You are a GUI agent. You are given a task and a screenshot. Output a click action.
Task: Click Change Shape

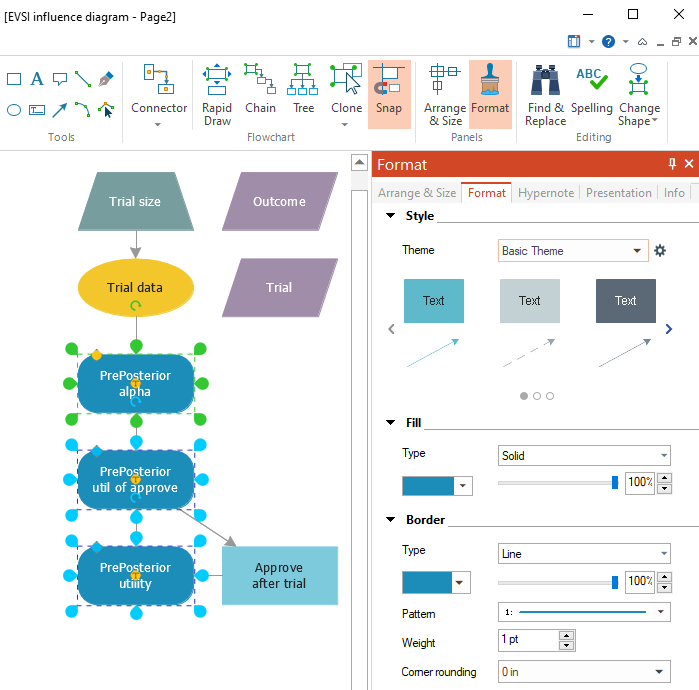pyautogui.click(x=639, y=94)
